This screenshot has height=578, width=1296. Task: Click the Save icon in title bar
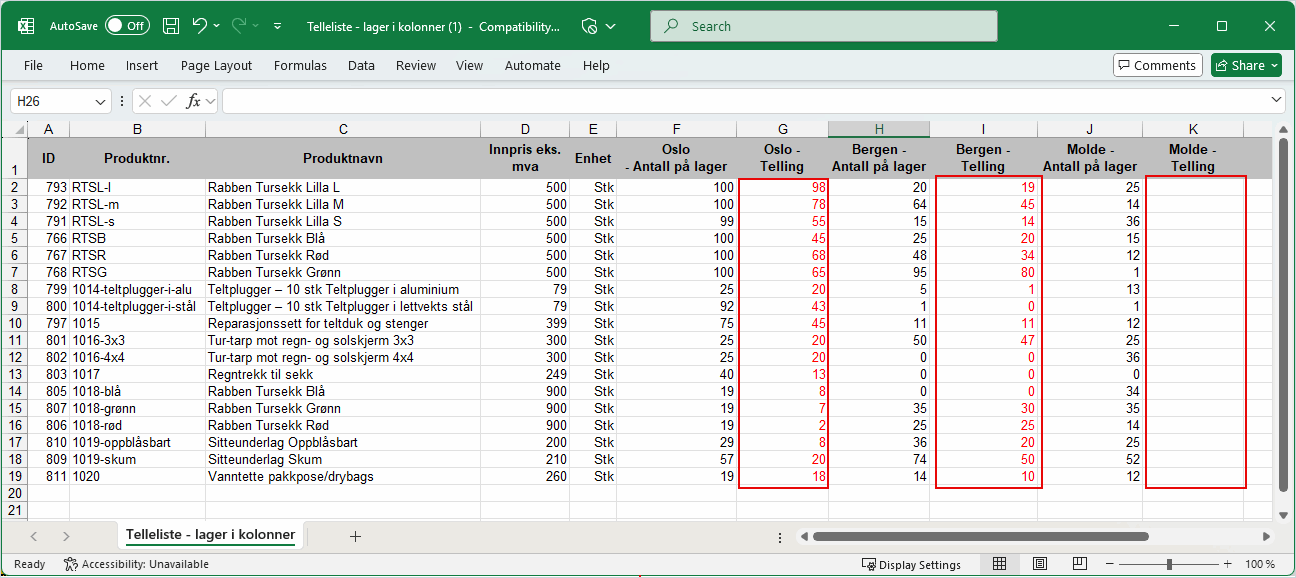click(x=171, y=26)
